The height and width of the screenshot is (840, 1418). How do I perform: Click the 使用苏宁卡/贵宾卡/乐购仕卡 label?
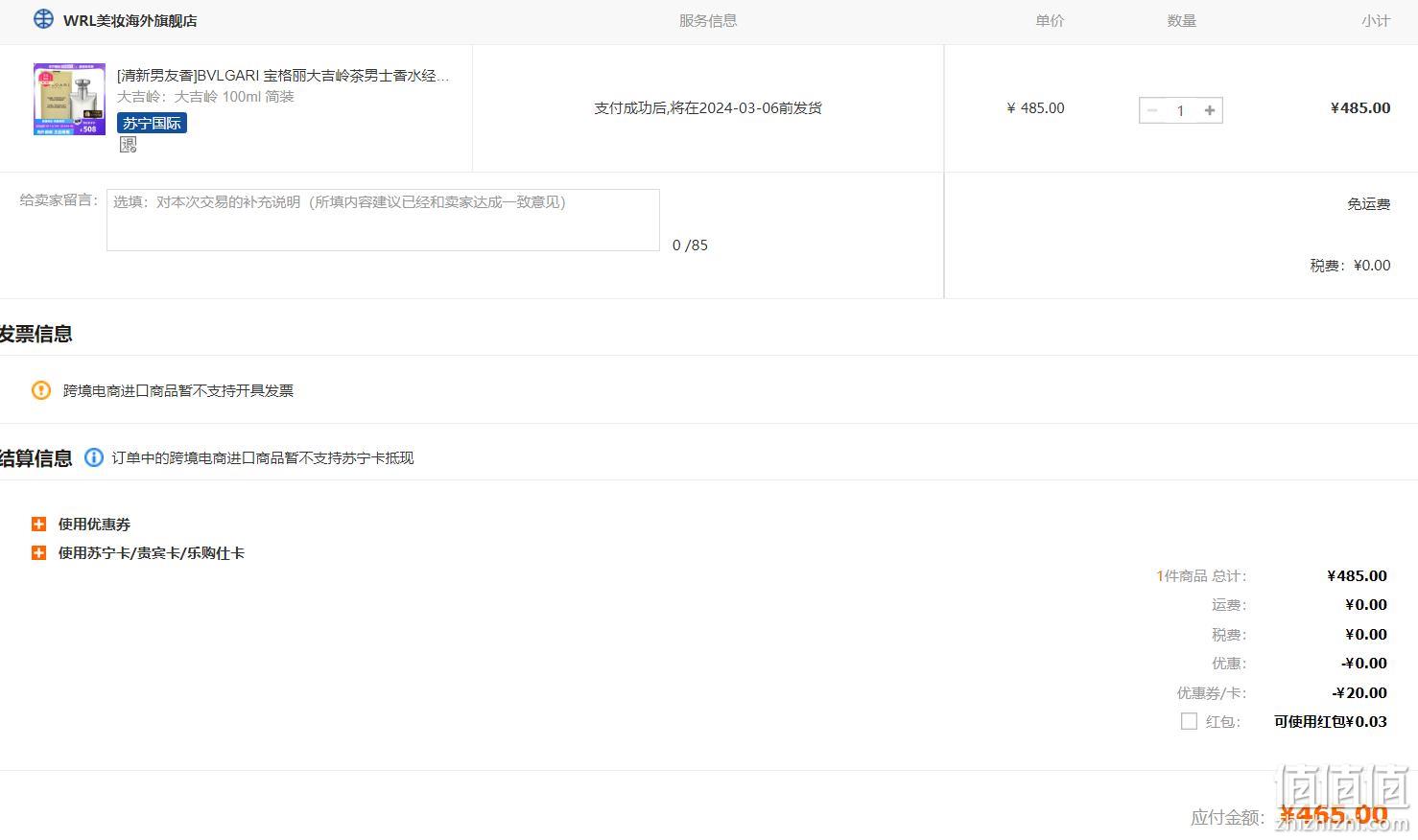click(x=152, y=553)
